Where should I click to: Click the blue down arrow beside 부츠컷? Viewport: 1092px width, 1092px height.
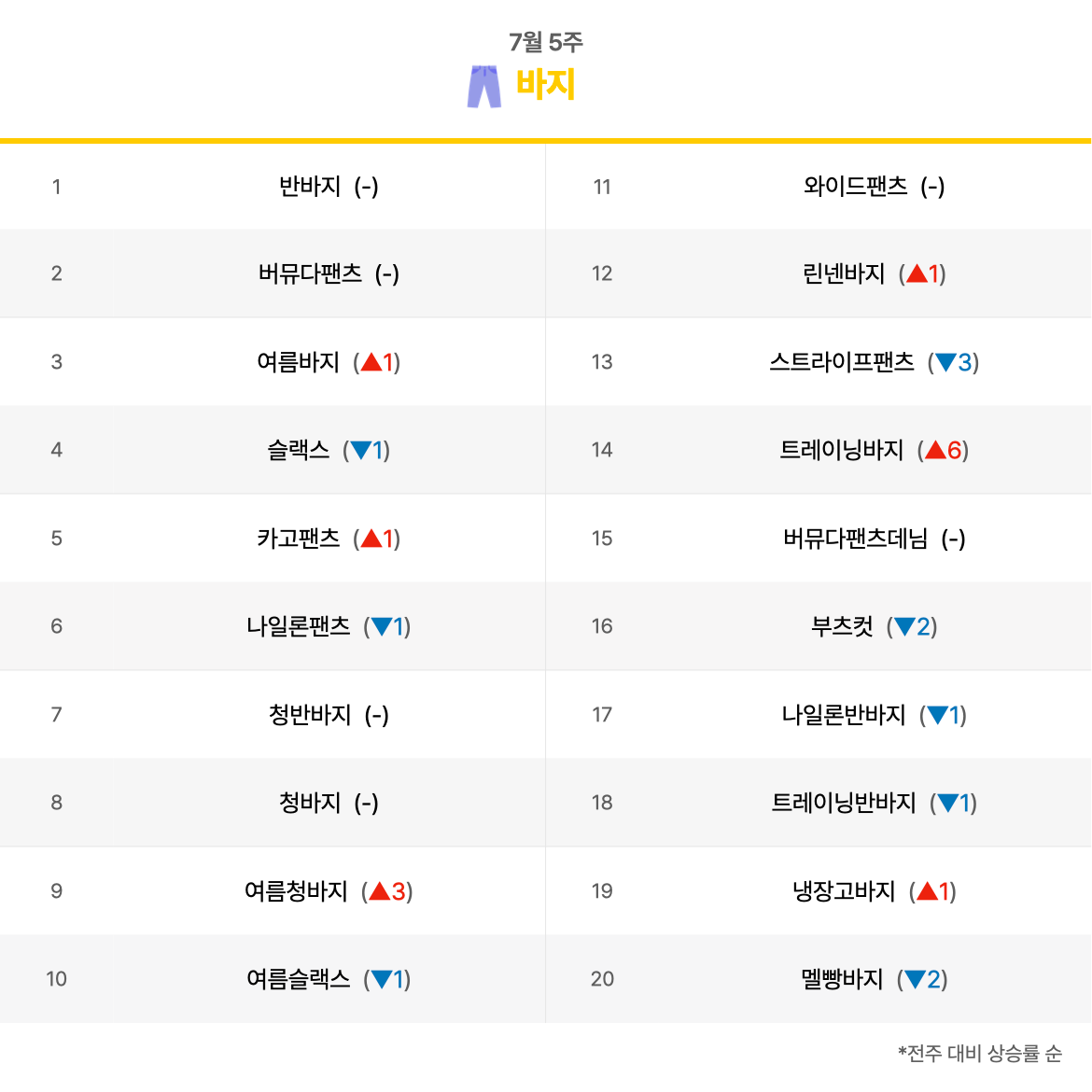tap(904, 627)
